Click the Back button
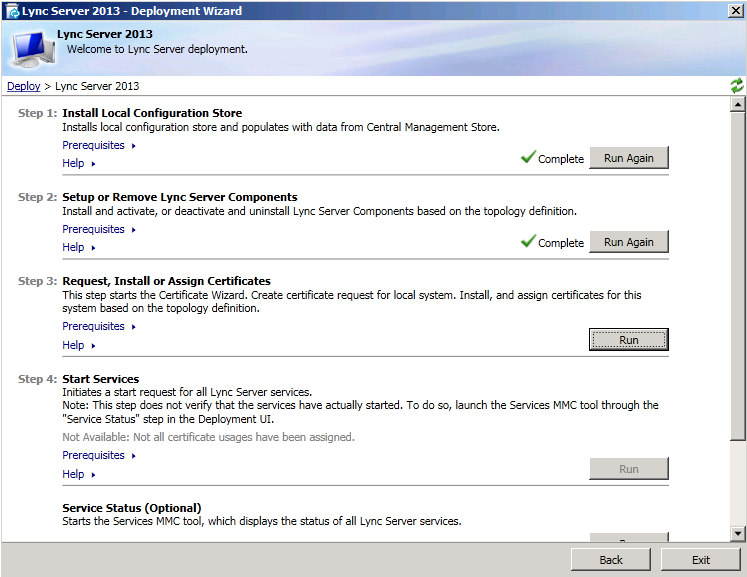This screenshot has width=747, height=577. (611, 559)
